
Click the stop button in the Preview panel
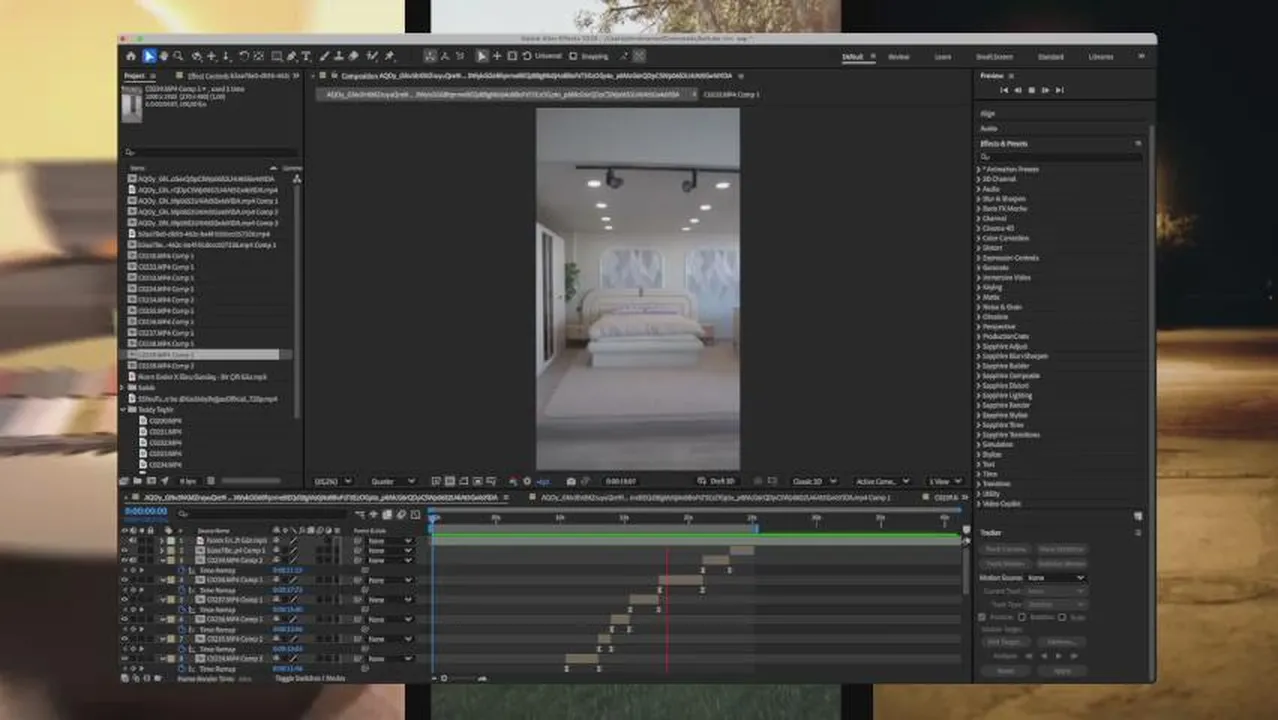click(x=1031, y=90)
